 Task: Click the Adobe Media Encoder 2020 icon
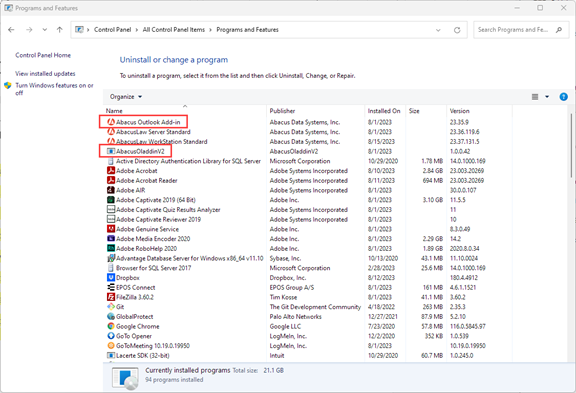[x=111, y=239]
